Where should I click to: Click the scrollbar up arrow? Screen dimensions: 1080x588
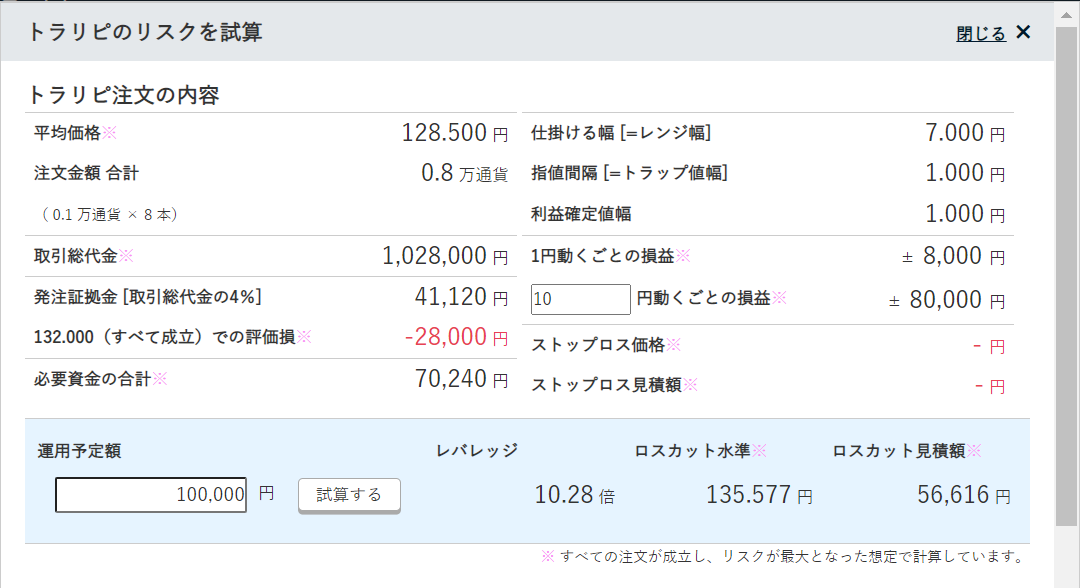1066,14
